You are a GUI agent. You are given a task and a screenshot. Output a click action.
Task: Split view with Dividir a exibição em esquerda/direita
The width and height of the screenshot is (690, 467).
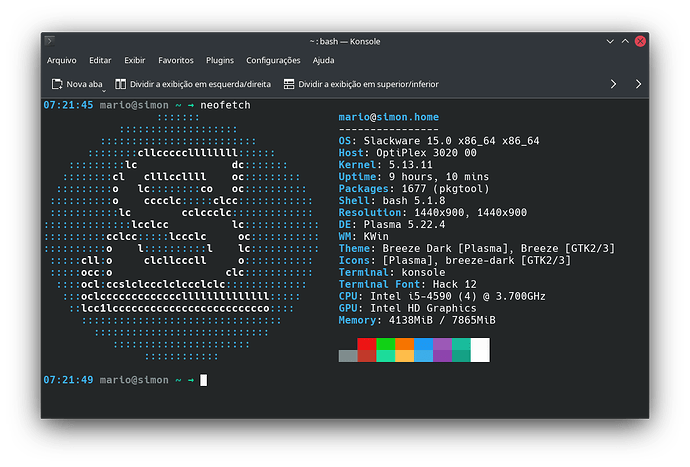tap(193, 84)
